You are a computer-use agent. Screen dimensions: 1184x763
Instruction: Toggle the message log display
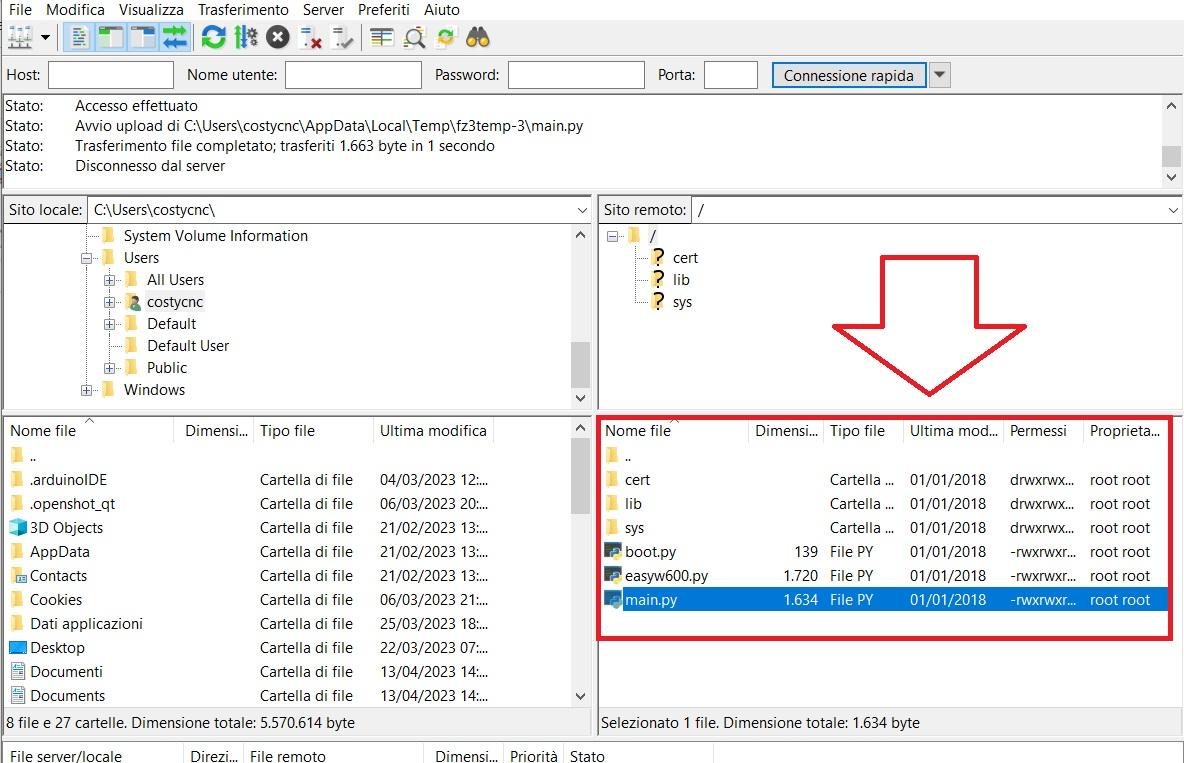[x=79, y=37]
